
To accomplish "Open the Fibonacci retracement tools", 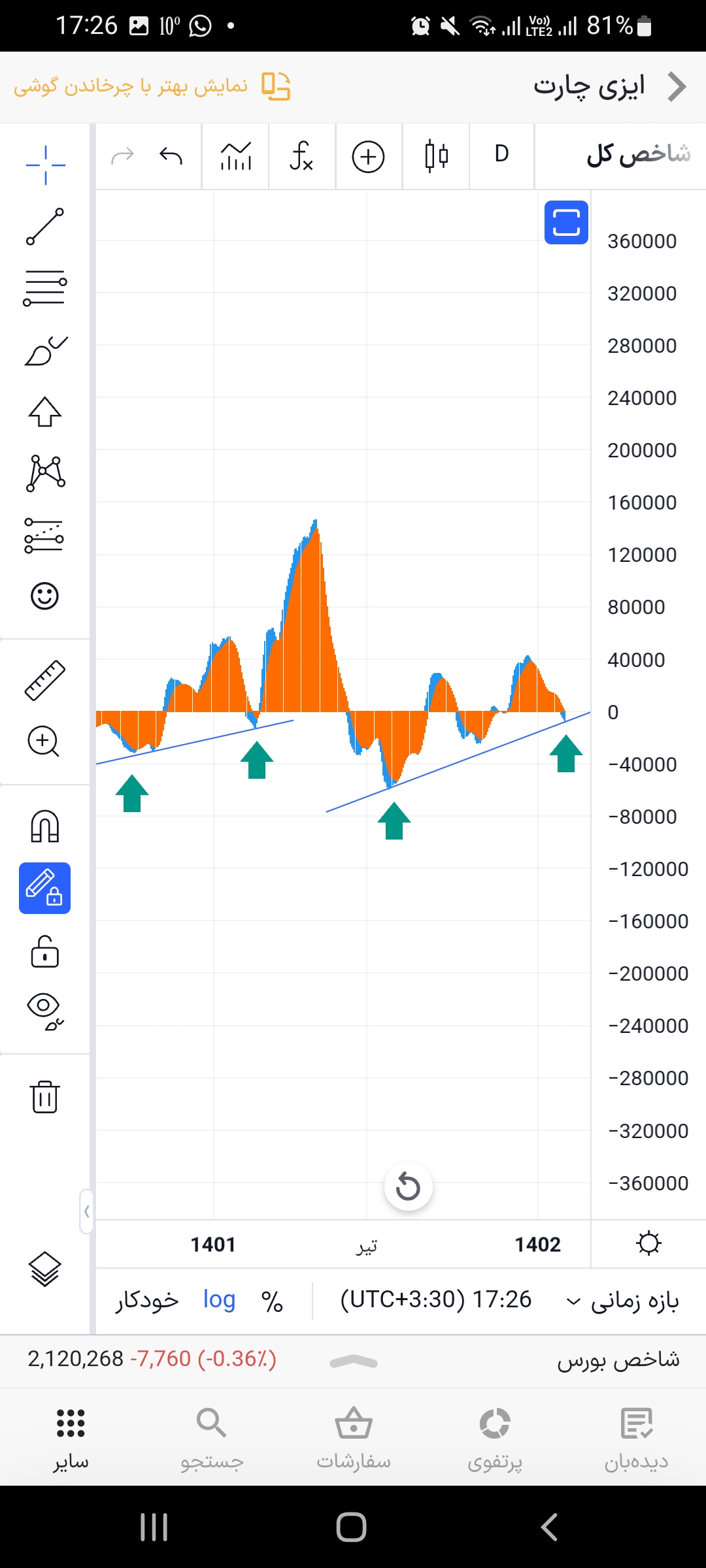I will [45, 288].
